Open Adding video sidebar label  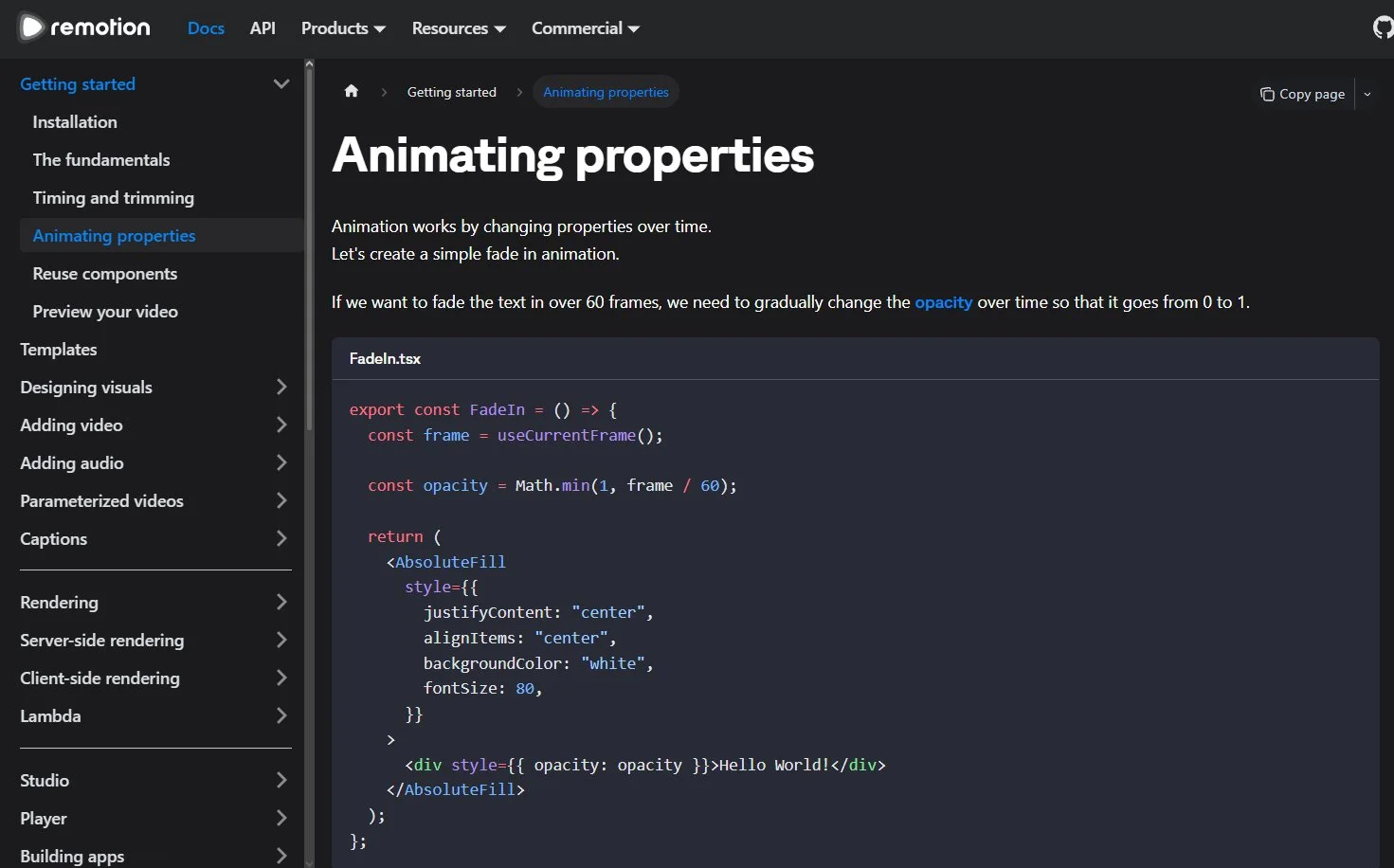(71, 425)
